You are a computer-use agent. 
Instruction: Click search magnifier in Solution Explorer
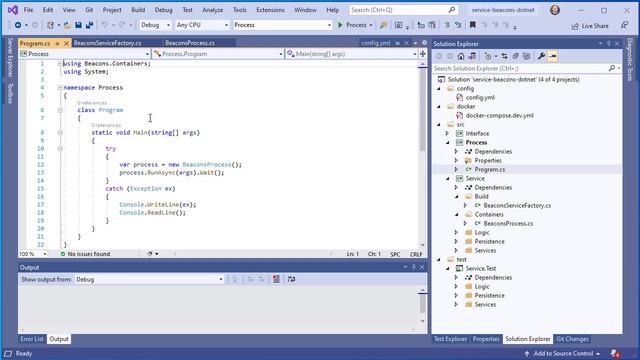(x=611, y=68)
